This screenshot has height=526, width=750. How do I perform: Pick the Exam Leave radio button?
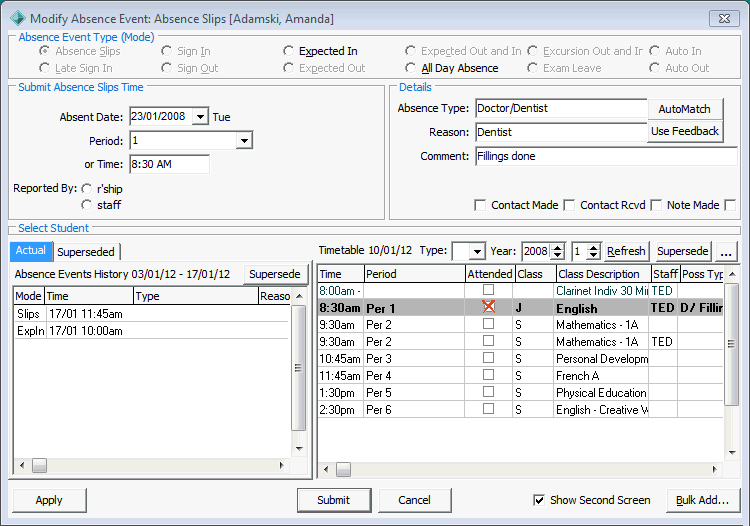[x=532, y=68]
